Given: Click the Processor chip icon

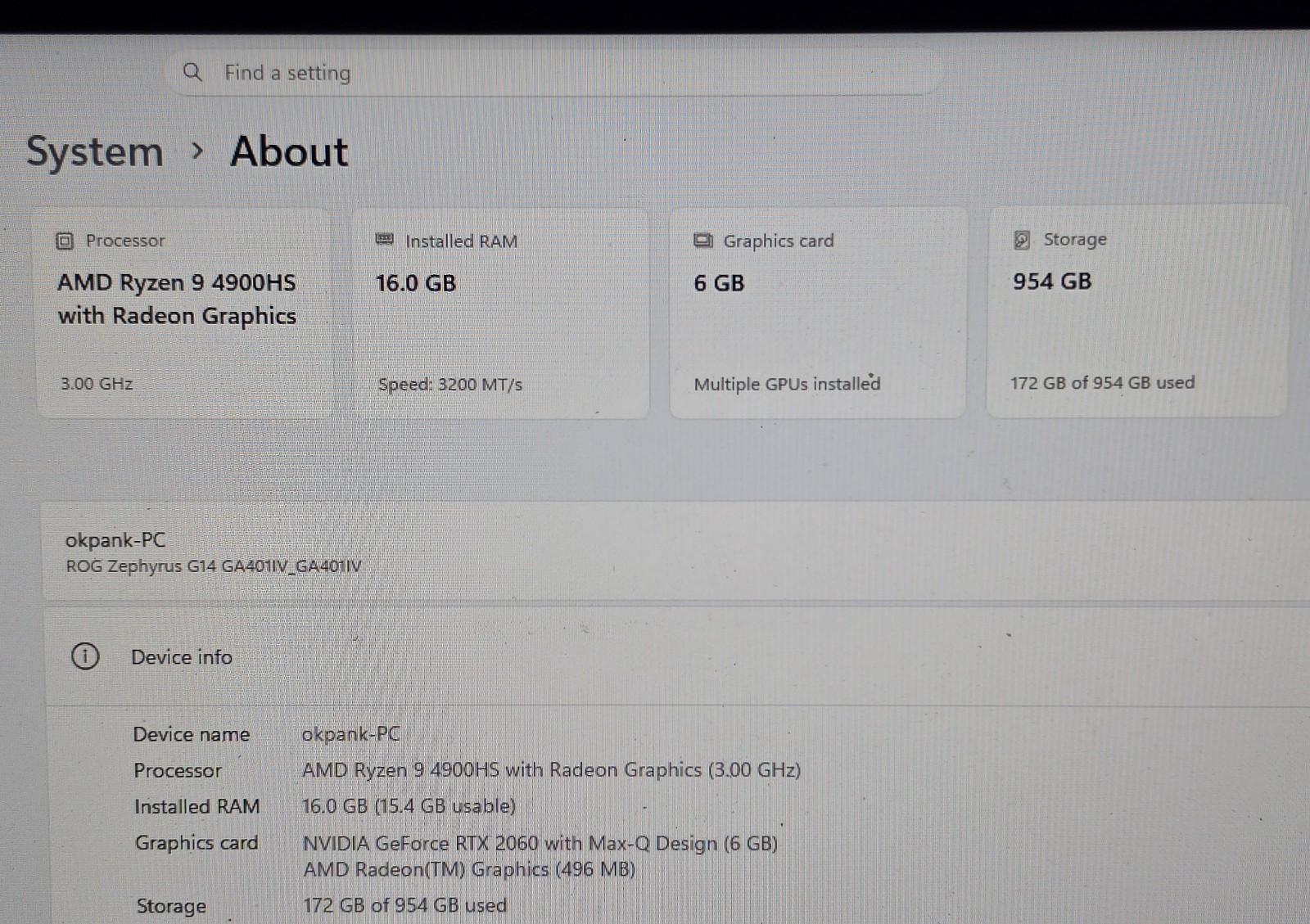Looking at the screenshot, I should tap(65, 241).
